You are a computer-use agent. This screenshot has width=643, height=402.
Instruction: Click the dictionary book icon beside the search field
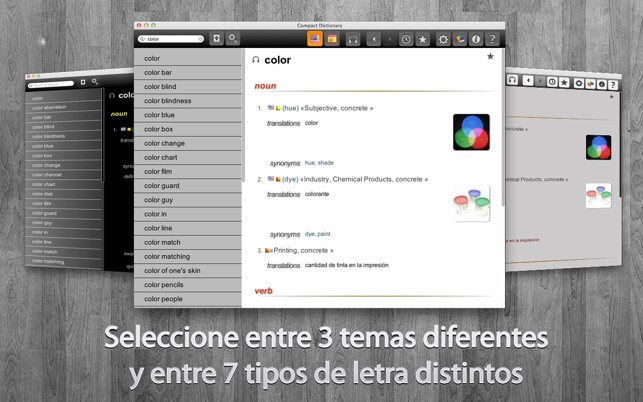pyautogui.click(x=217, y=39)
